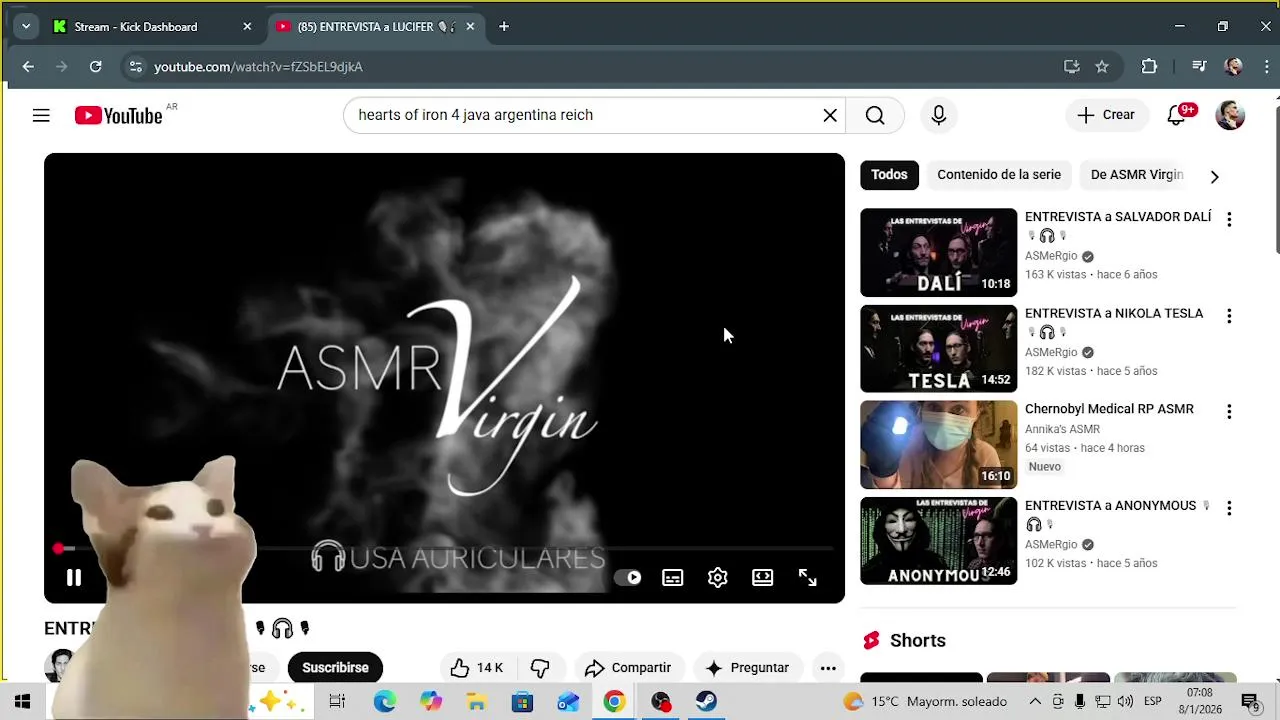
Task: Run search with the magnifier button
Action: pyautogui.click(x=875, y=115)
